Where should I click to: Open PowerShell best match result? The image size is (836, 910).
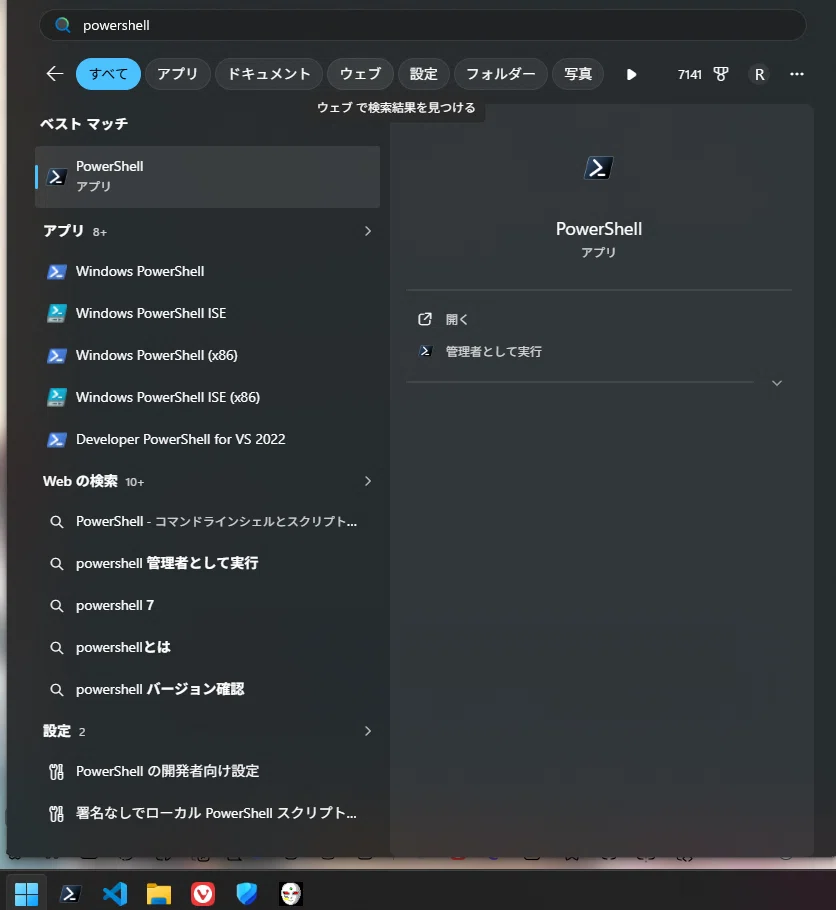coord(207,176)
